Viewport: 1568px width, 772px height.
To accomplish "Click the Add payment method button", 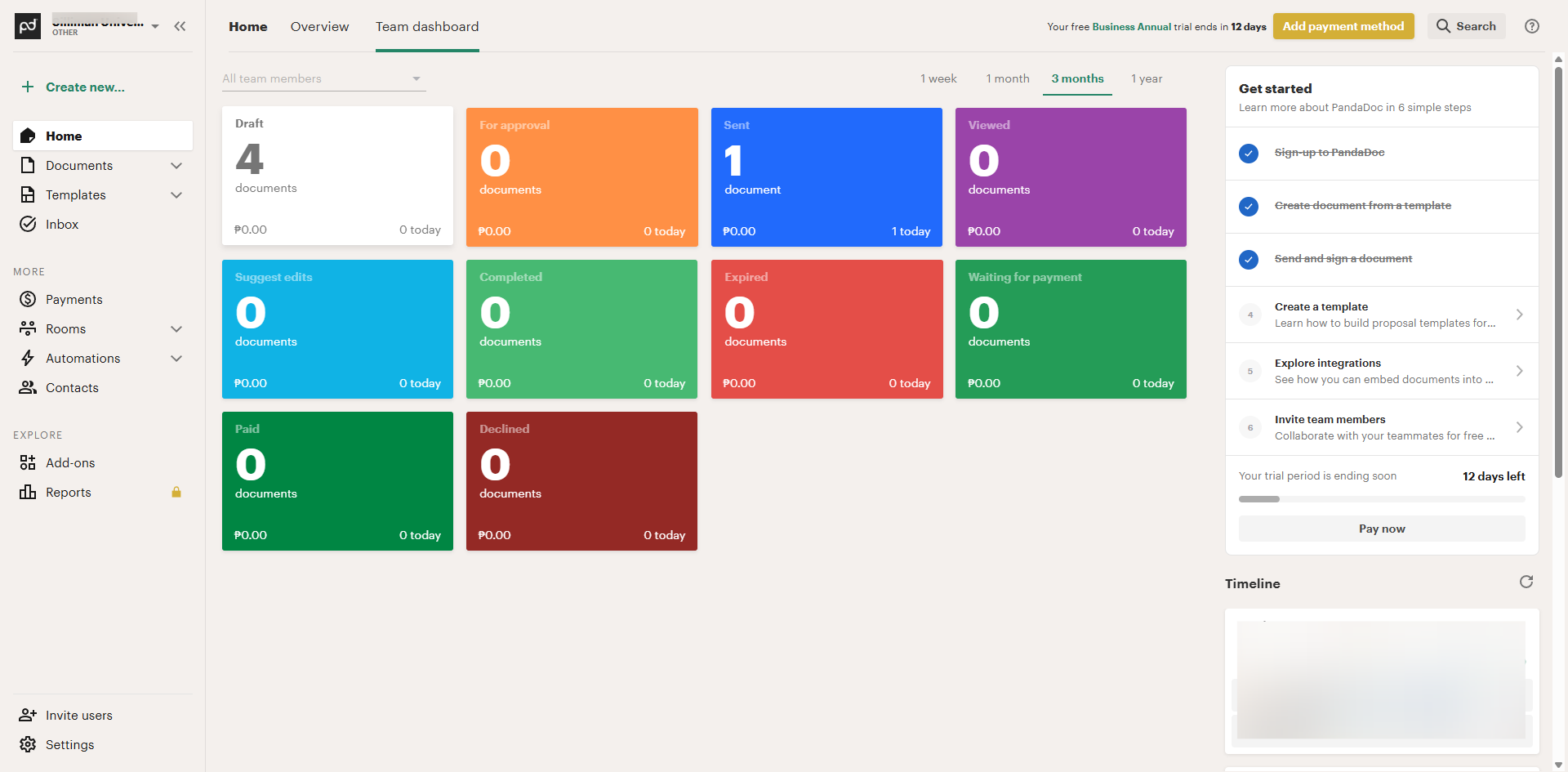I will [x=1343, y=26].
